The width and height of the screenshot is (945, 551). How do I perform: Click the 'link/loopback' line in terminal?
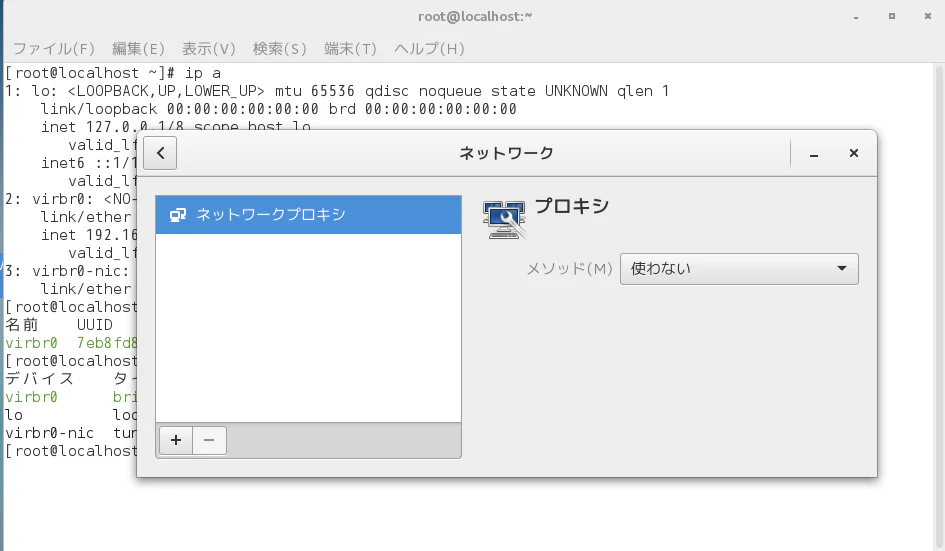tap(278, 109)
